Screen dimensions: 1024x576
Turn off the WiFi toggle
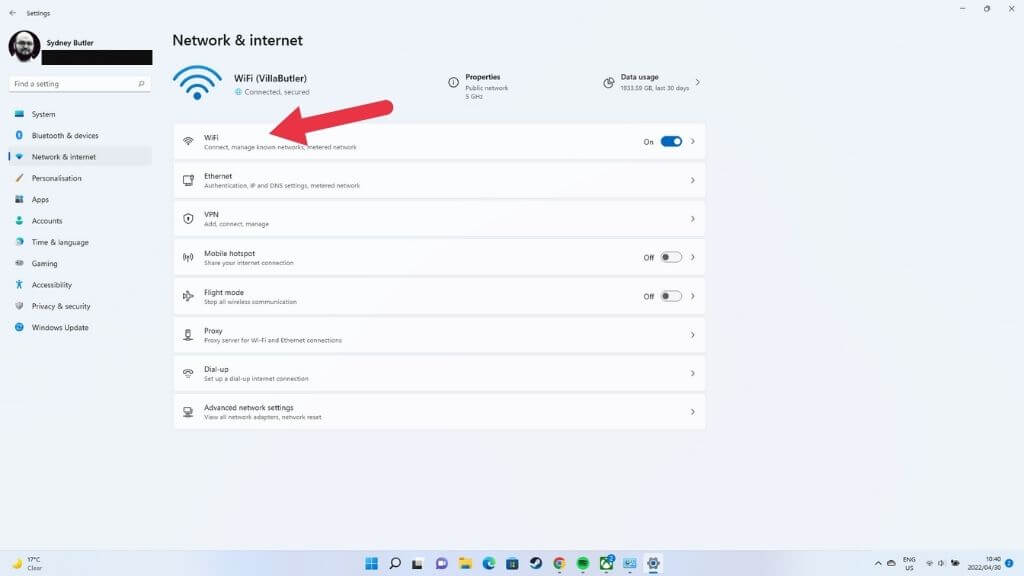tap(671, 142)
